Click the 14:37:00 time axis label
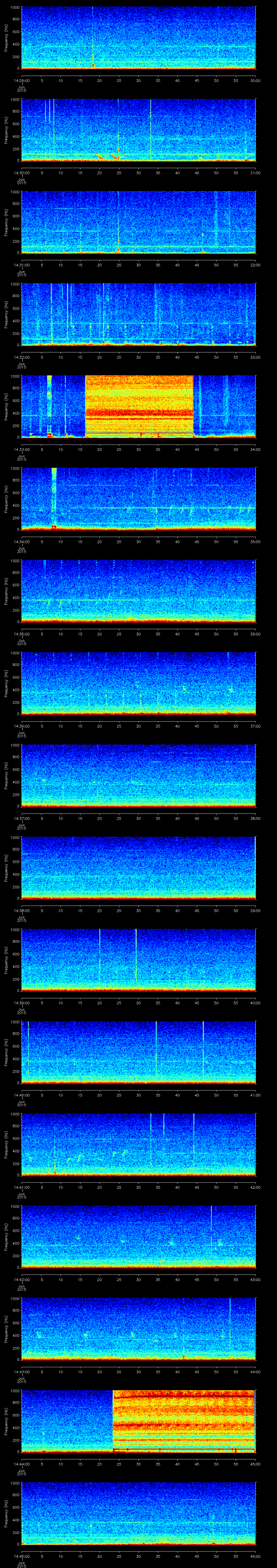This screenshot has width=277, height=1568. (21, 818)
